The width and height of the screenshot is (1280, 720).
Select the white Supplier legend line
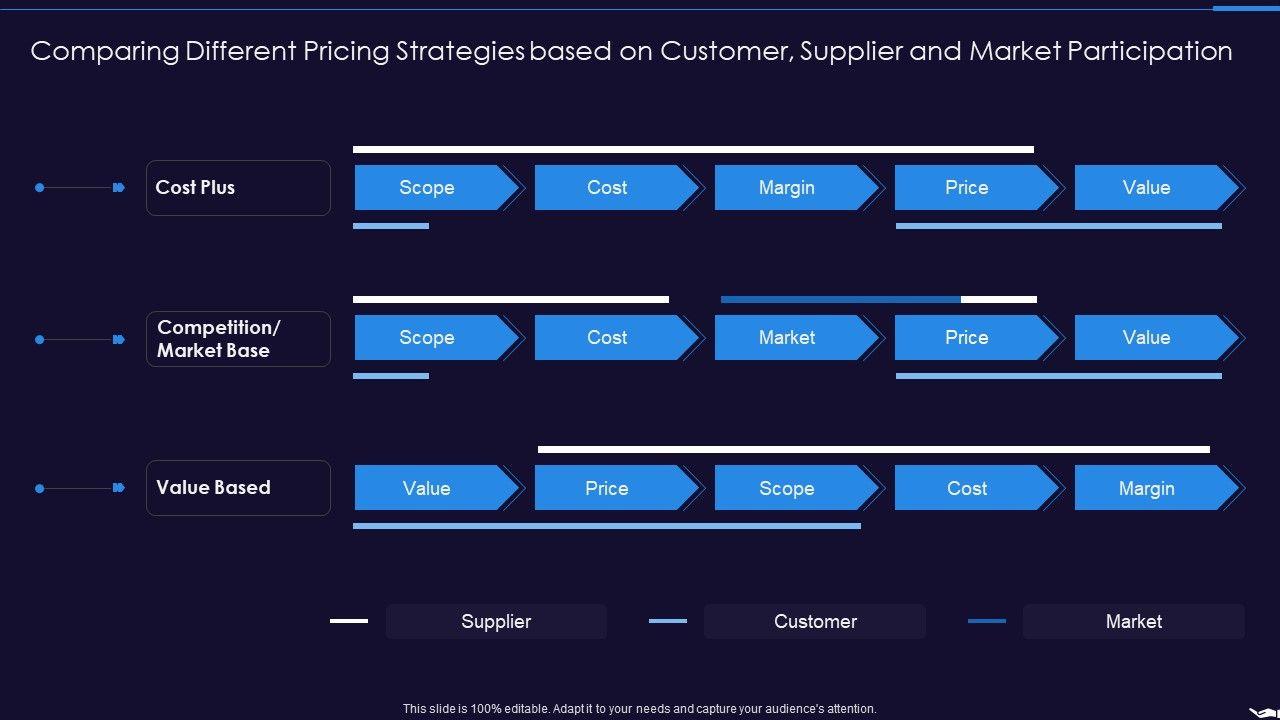point(349,621)
